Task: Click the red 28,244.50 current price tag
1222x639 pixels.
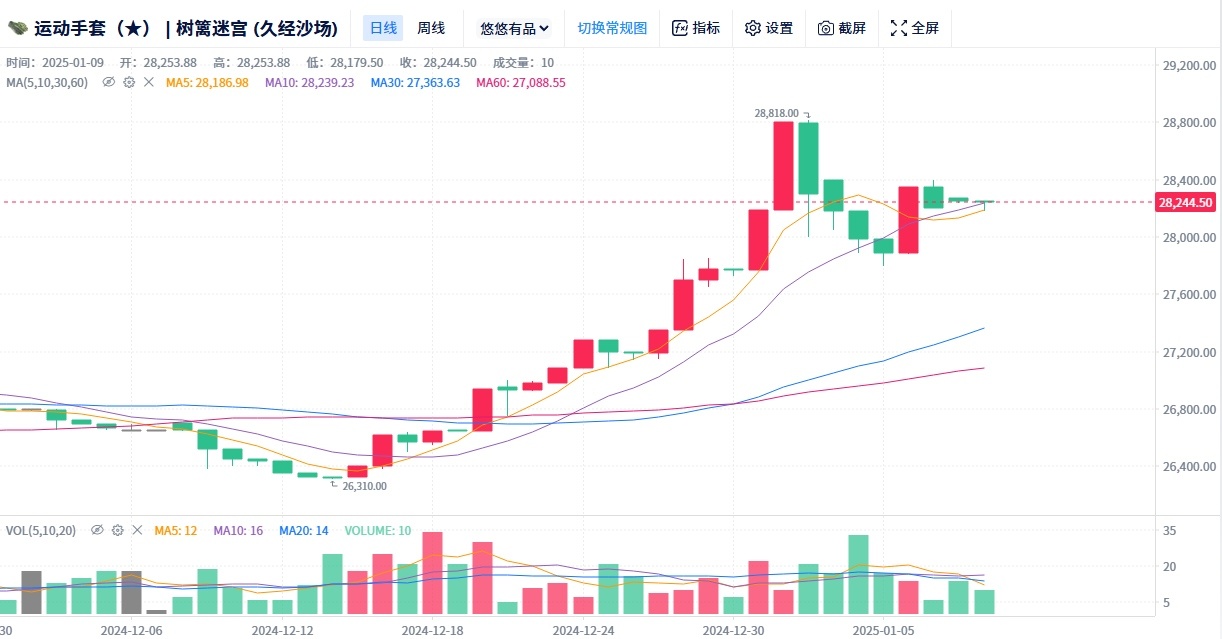Action: tap(1186, 203)
